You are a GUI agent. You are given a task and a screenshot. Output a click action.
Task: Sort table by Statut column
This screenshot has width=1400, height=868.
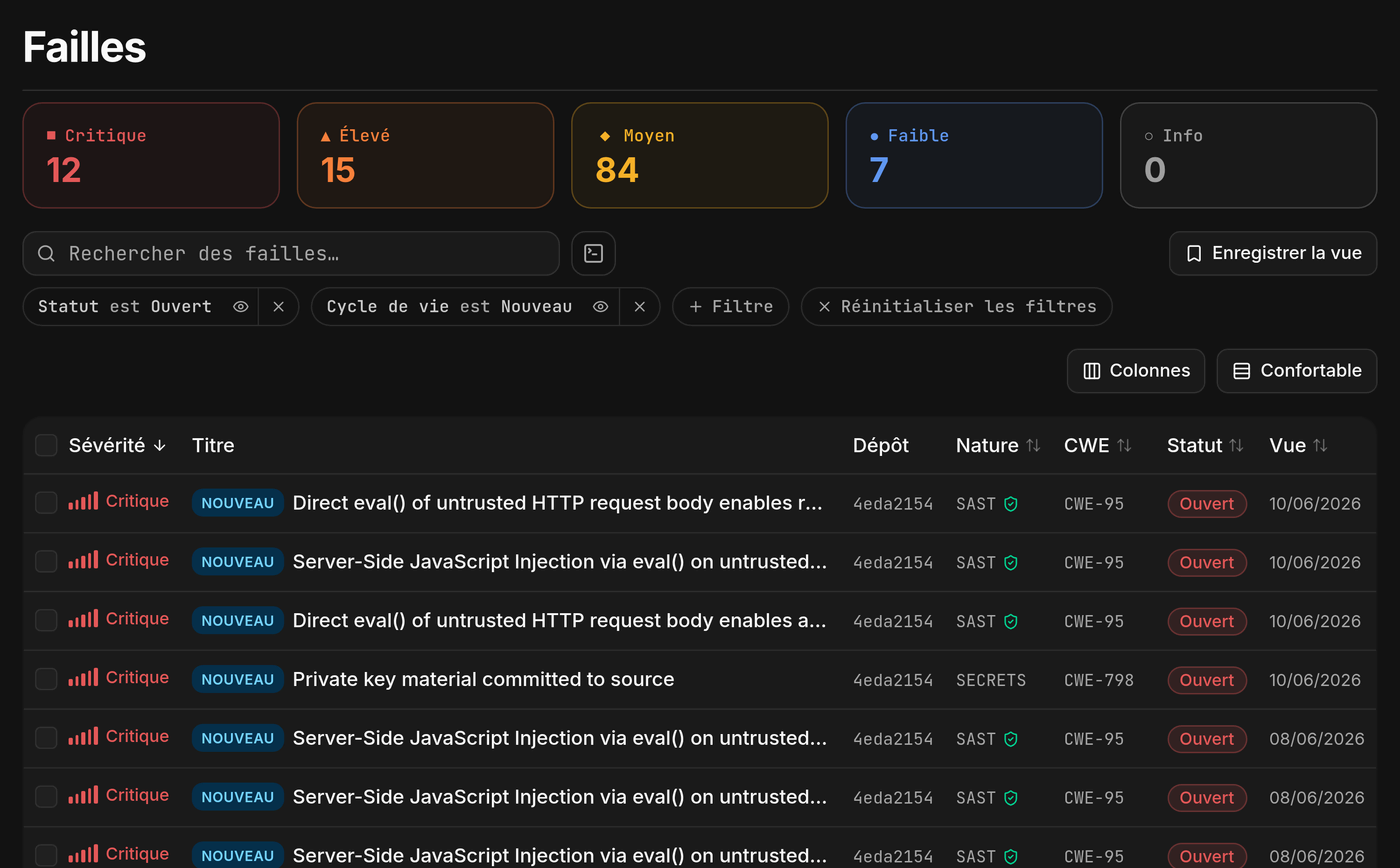point(1205,446)
